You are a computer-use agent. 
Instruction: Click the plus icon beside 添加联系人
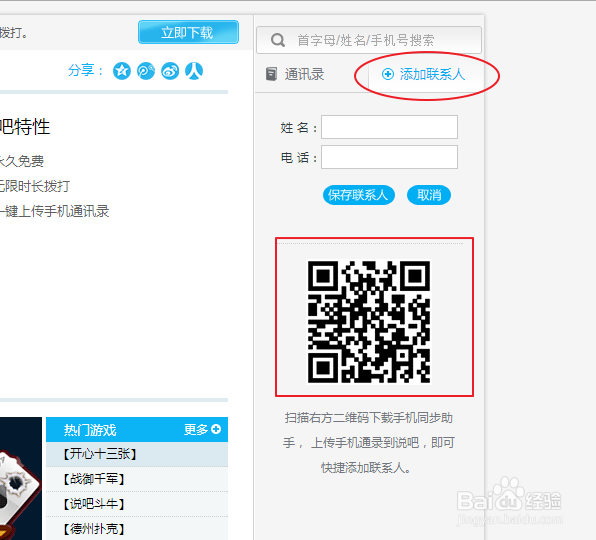387,74
